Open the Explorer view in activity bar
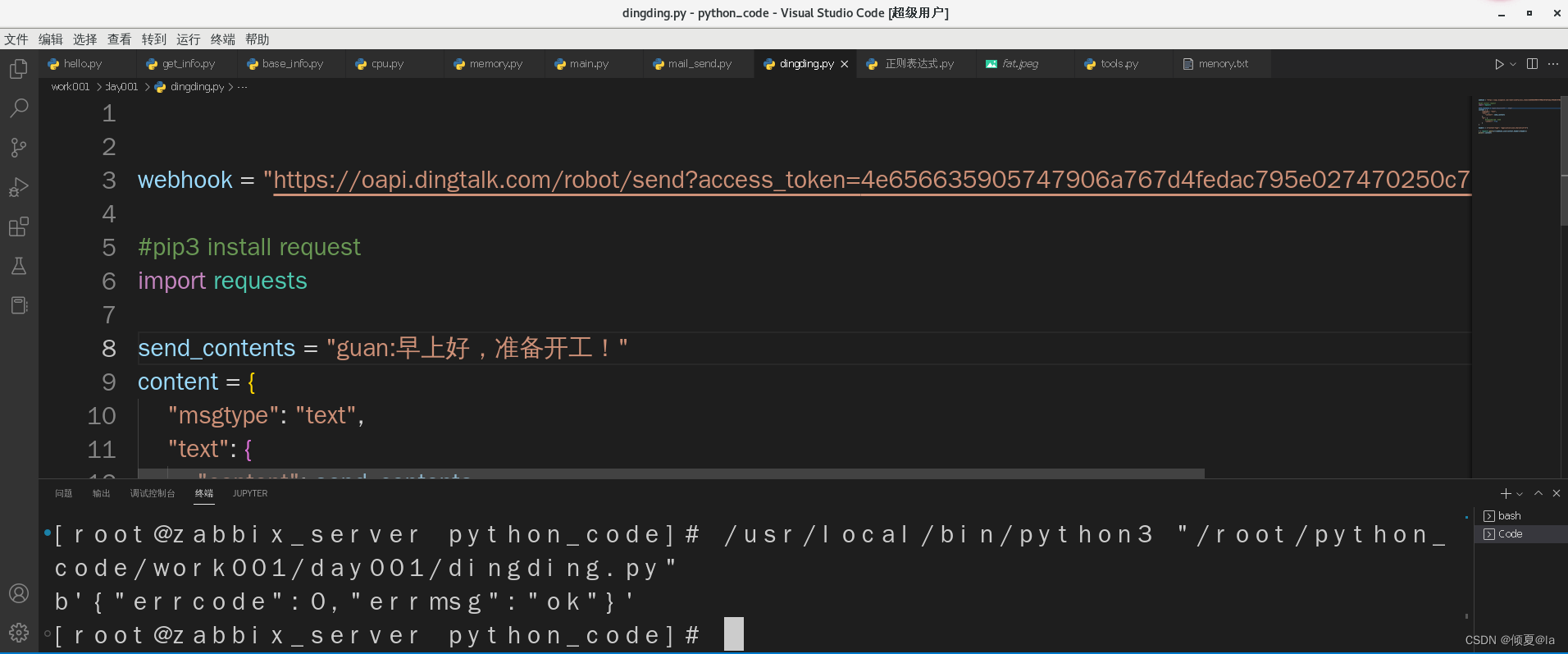Screen dimensions: 1568x654 pos(19,68)
